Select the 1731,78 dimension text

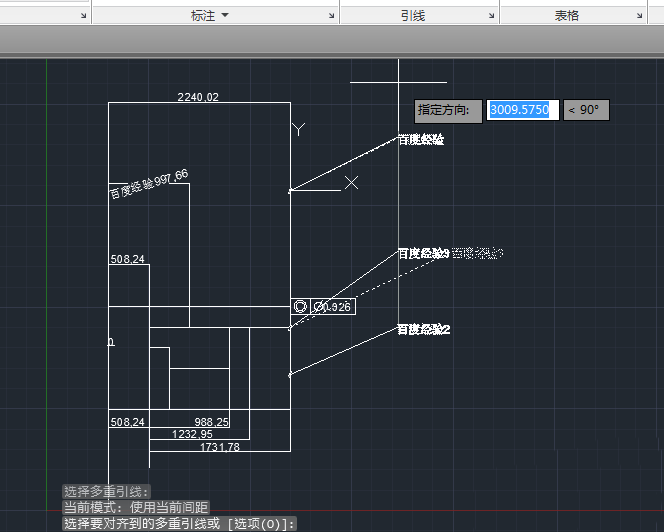[x=220, y=447]
